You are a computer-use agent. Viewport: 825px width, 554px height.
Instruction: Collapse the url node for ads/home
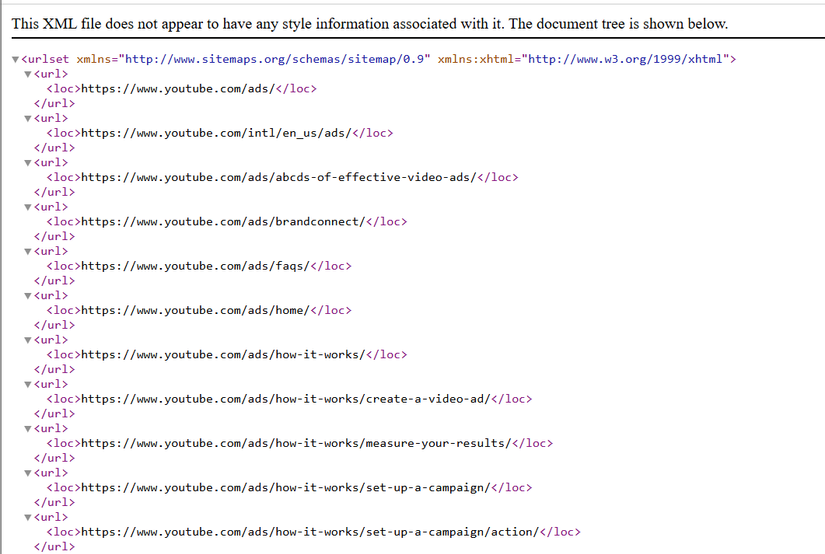pos(28,296)
